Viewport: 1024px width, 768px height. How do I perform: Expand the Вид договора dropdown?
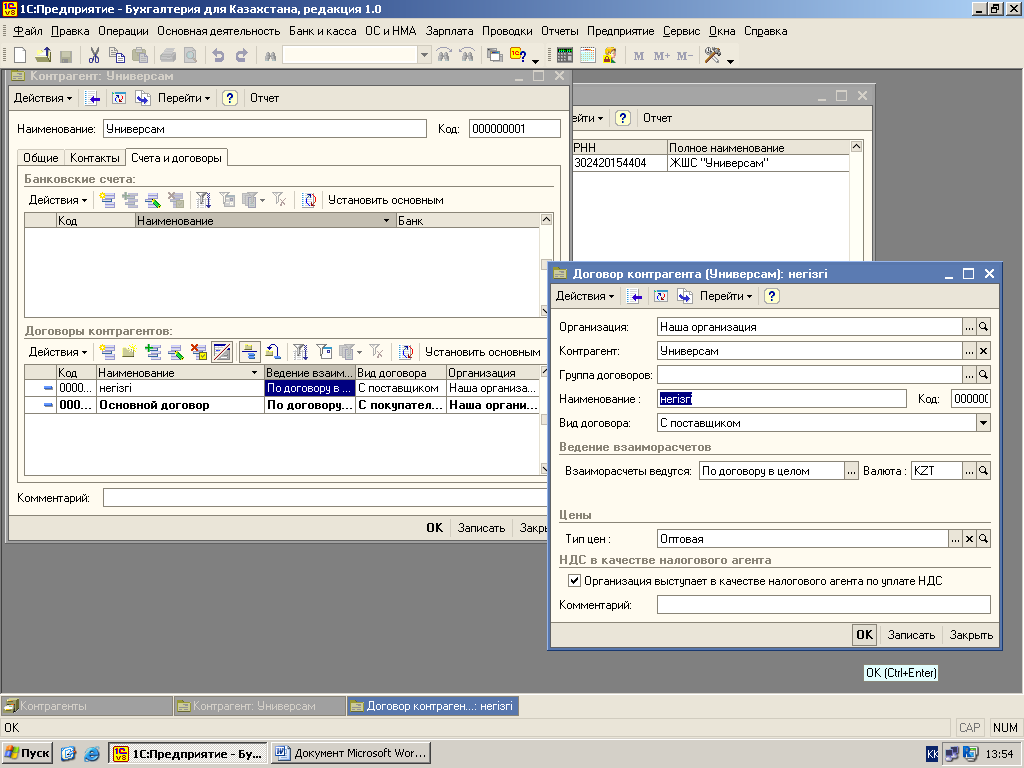click(984, 423)
